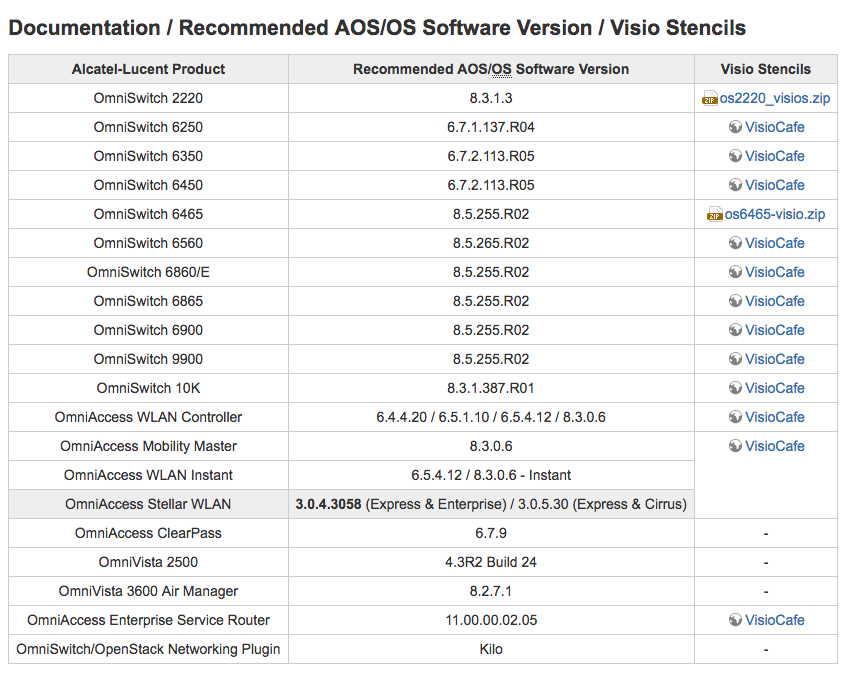Select OmniAccess WLAN Instant product cell
Screen dimensions: 849x680
click(x=148, y=475)
